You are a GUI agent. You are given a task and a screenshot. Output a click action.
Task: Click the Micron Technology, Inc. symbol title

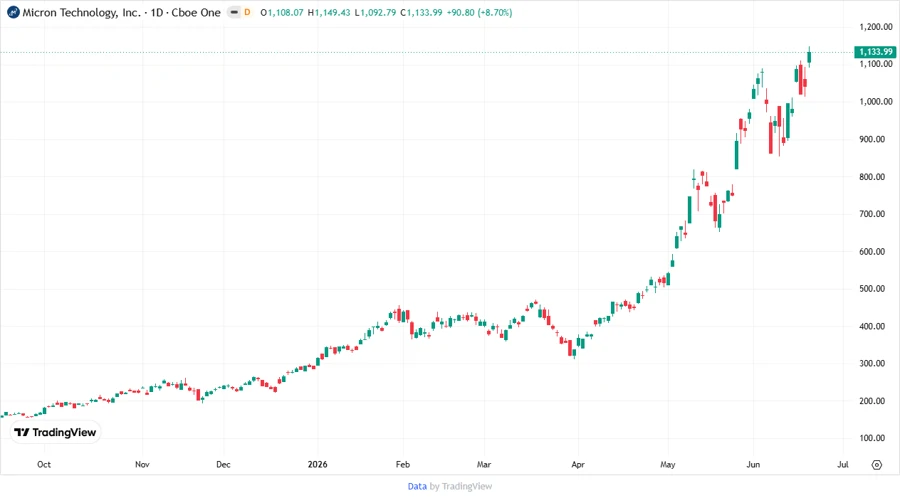(x=82, y=13)
